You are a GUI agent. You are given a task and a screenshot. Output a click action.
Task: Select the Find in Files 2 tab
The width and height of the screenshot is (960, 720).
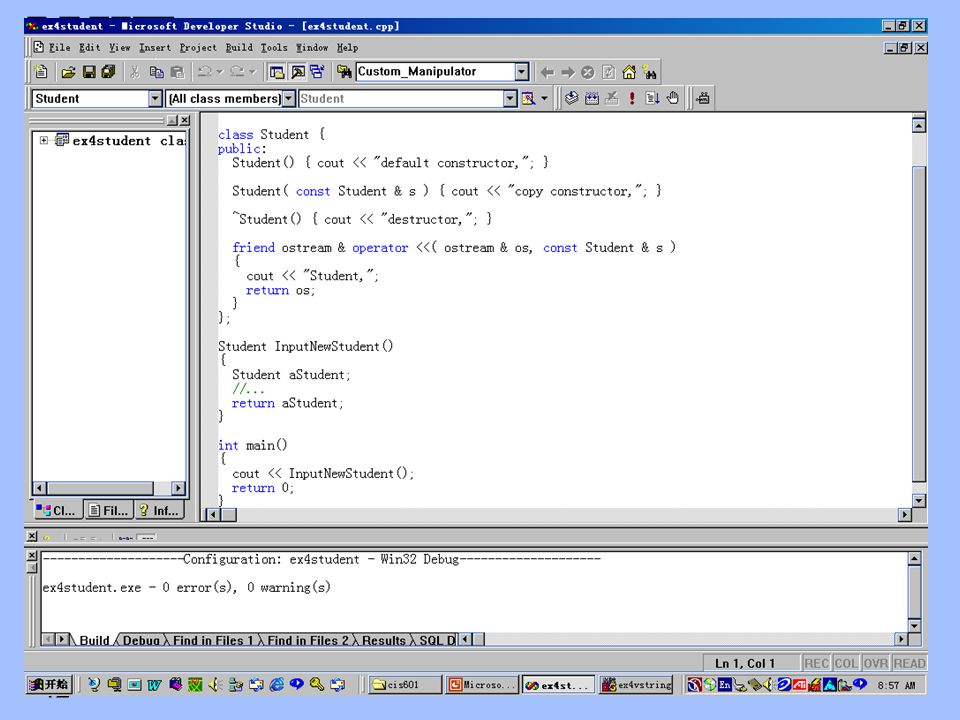pyautogui.click(x=307, y=640)
